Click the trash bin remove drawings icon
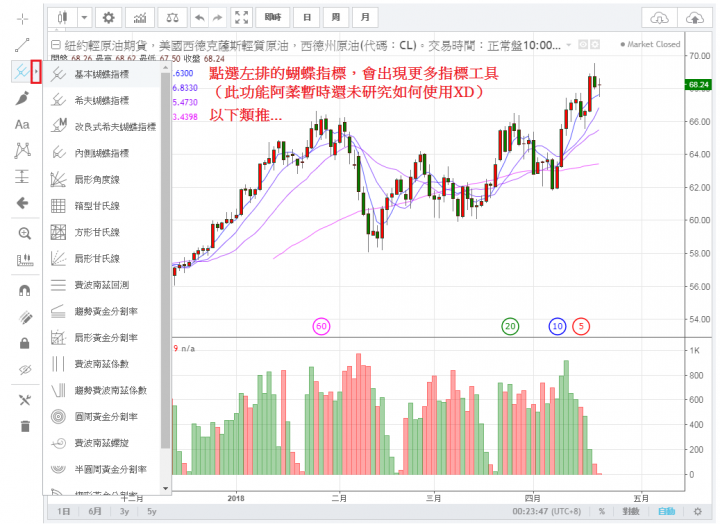The width and height of the screenshot is (720, 524). (x=25, y=426)
